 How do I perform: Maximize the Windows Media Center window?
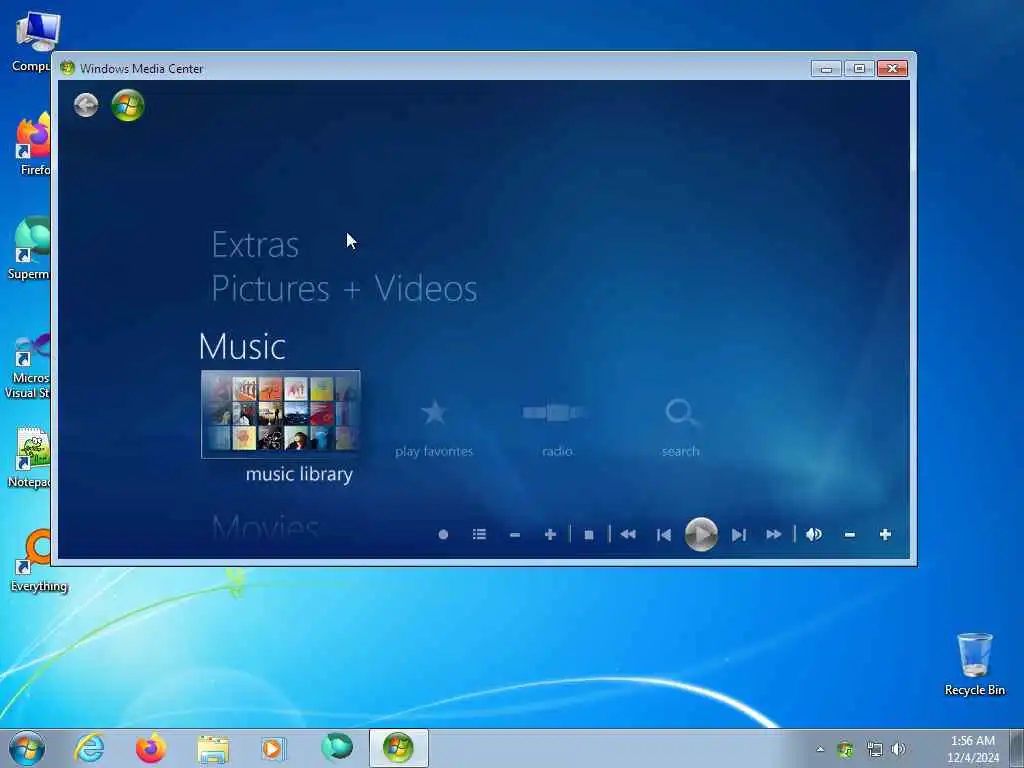(859, 69)
